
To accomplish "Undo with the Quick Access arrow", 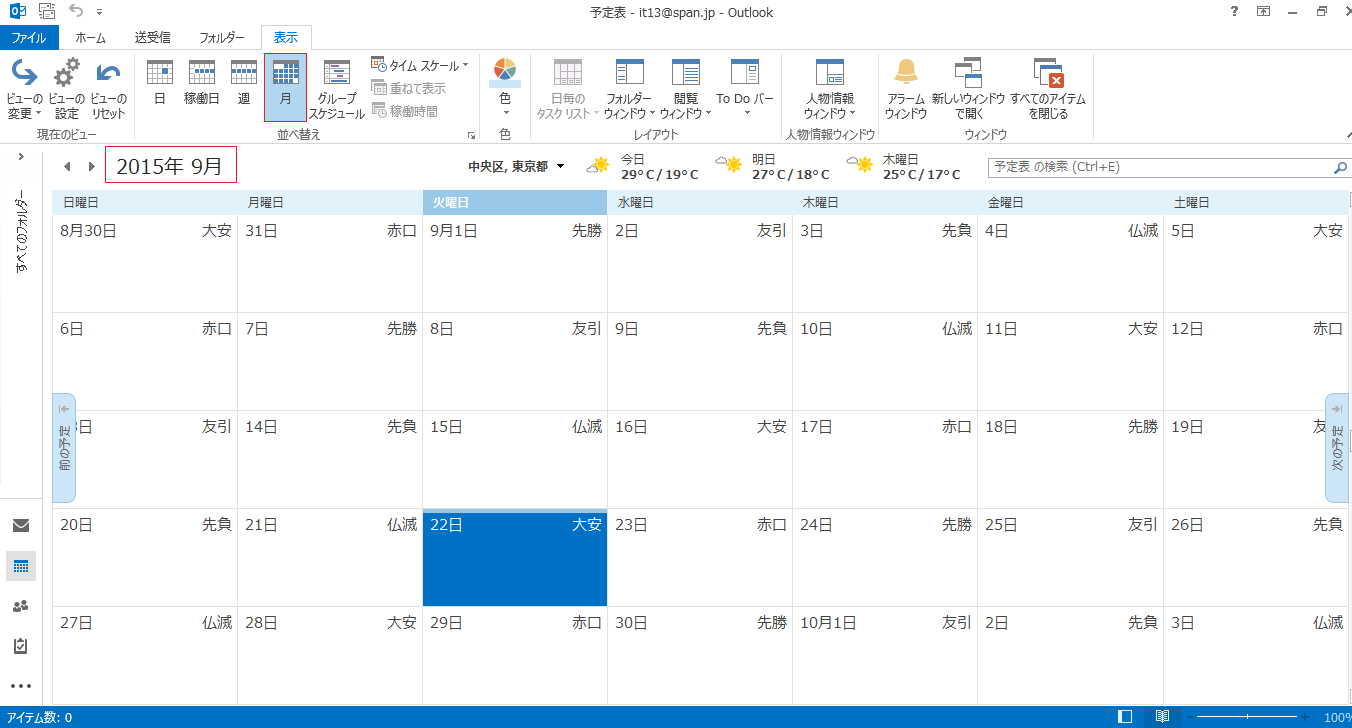I will point(76,12).
